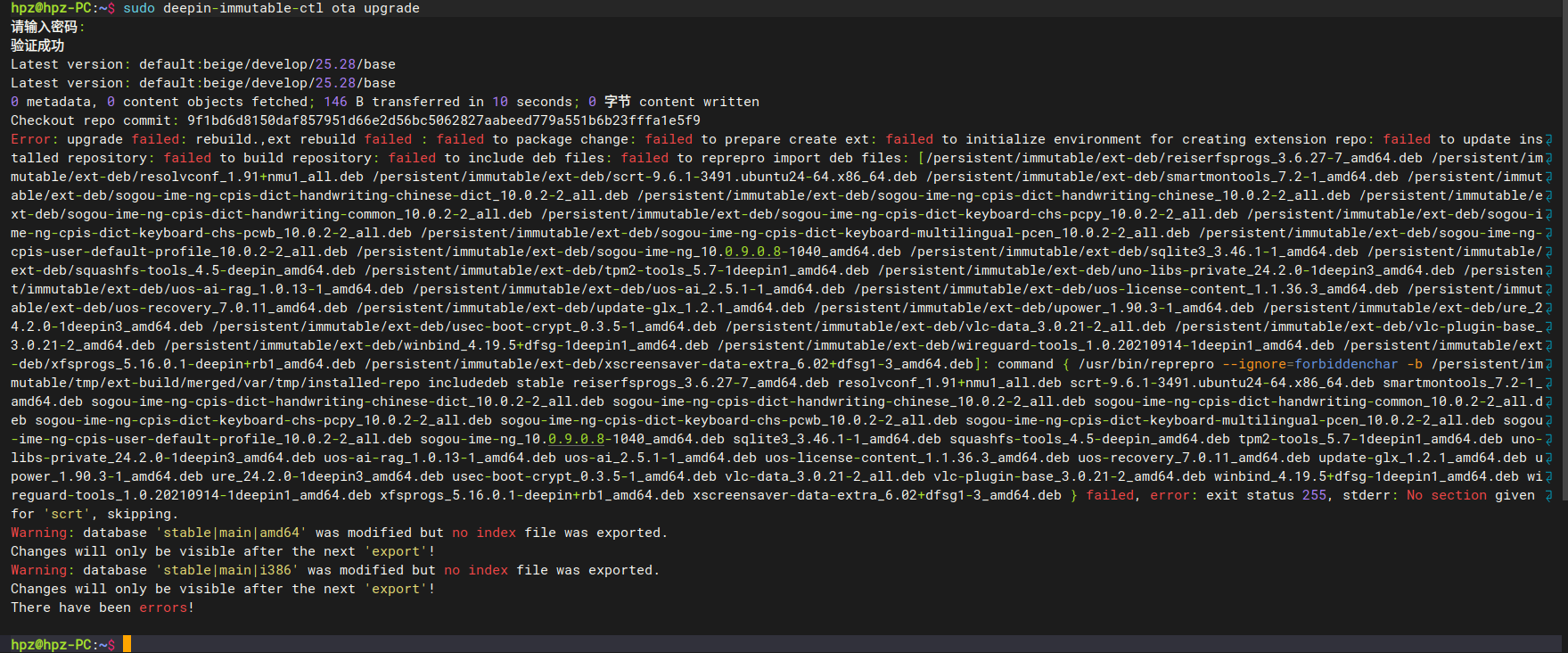Click the '--ignore=forbiddenchar' option text
1568x653 pixels.
(1310, 364)
